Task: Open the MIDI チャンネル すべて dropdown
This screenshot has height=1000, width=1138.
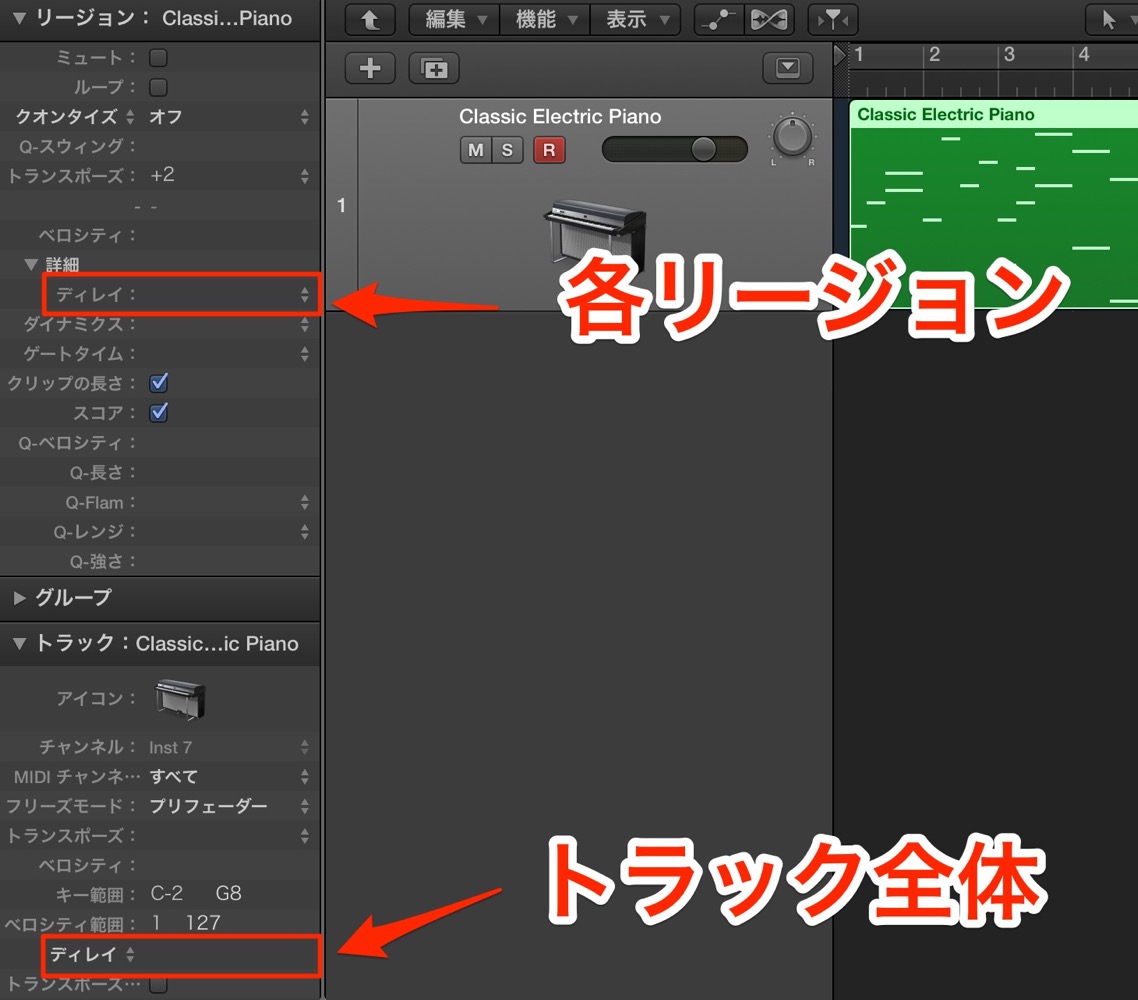Action: point(229,776)
